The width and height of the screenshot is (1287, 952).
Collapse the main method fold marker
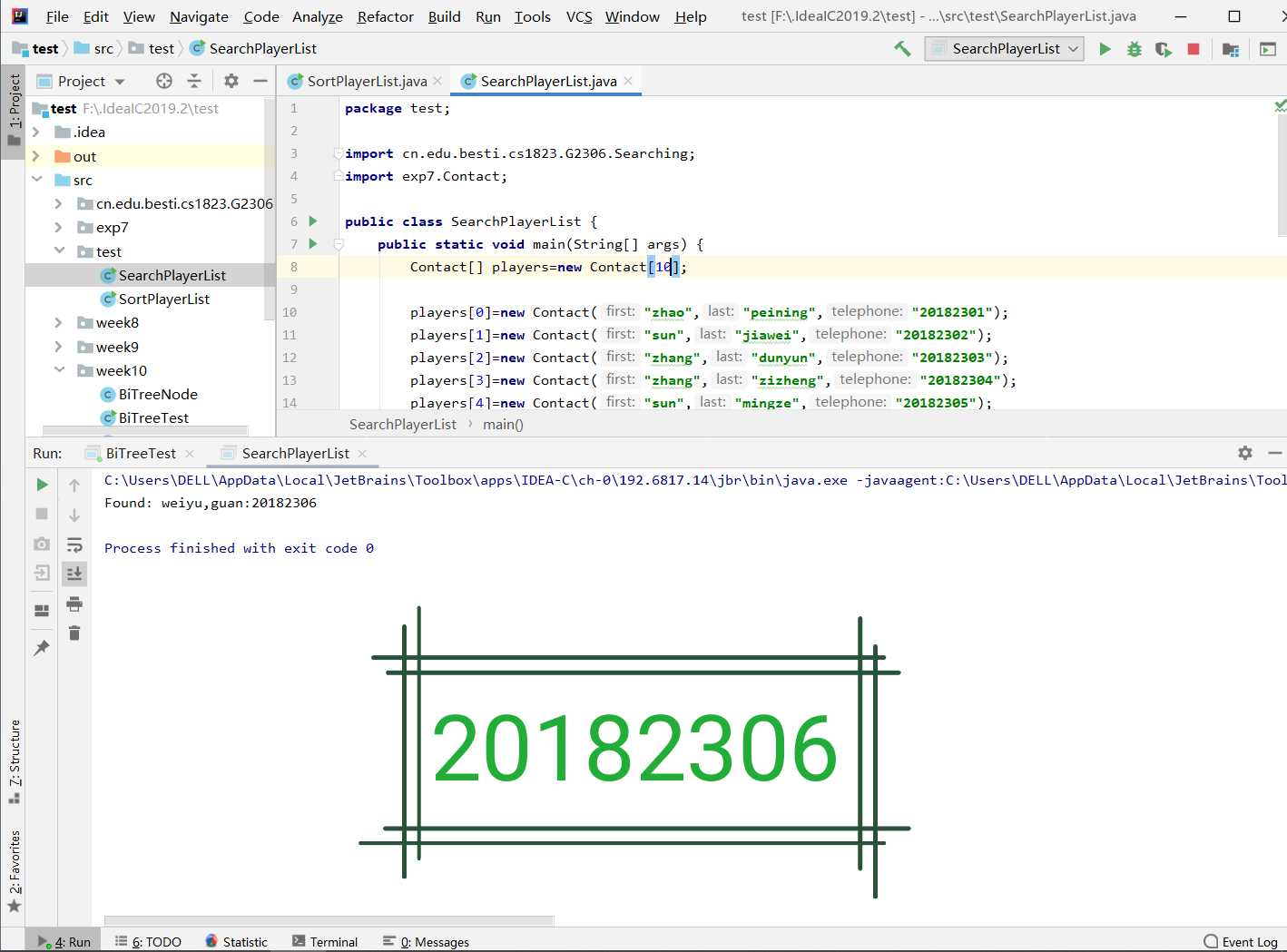click(x=339, y=244)
